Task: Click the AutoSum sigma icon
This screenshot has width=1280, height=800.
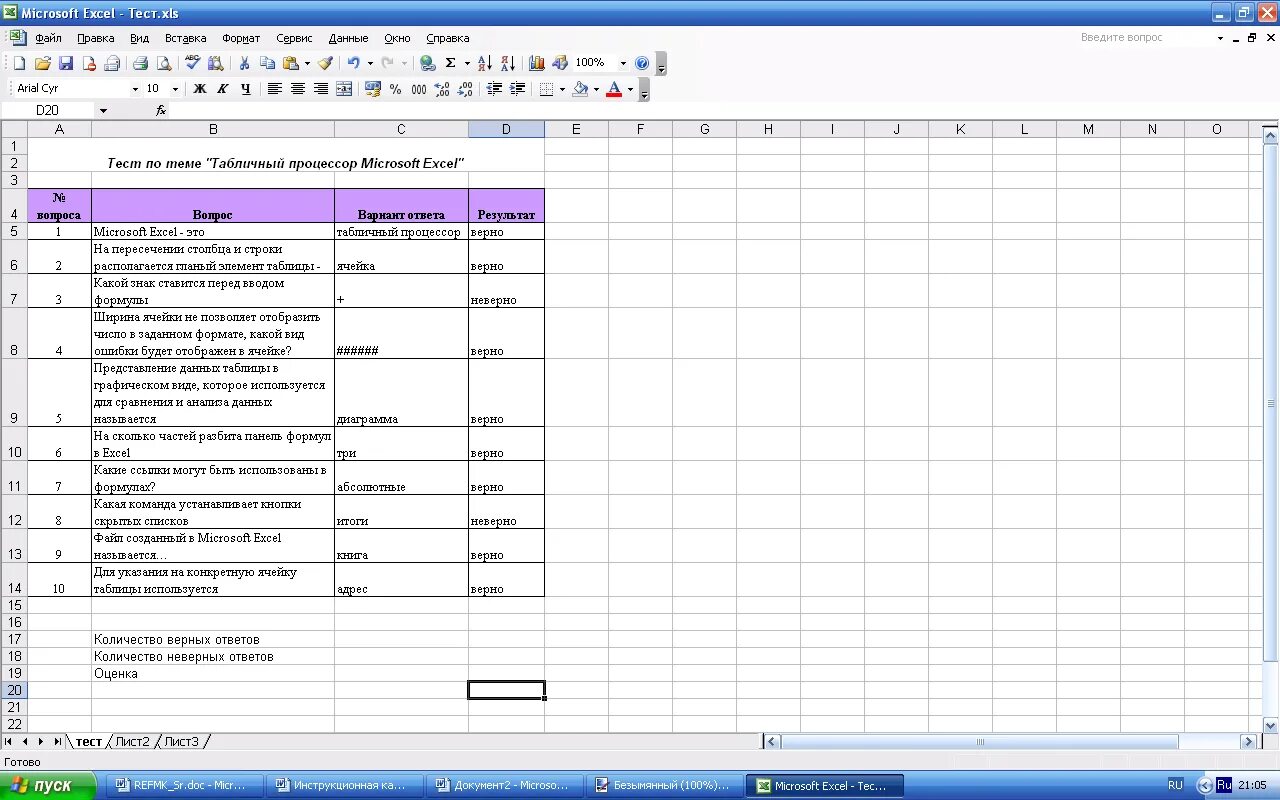Action: tap(450, 63)
